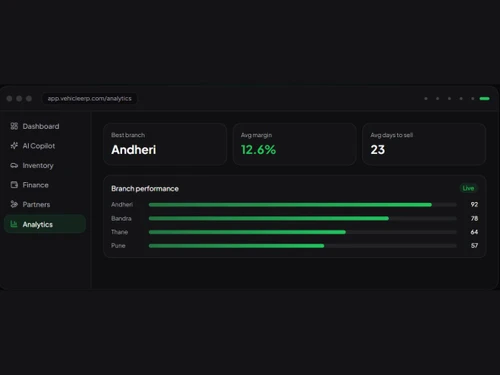The image size is (500, 375).
Task: Click the score value 64
Action: (474, 232)
